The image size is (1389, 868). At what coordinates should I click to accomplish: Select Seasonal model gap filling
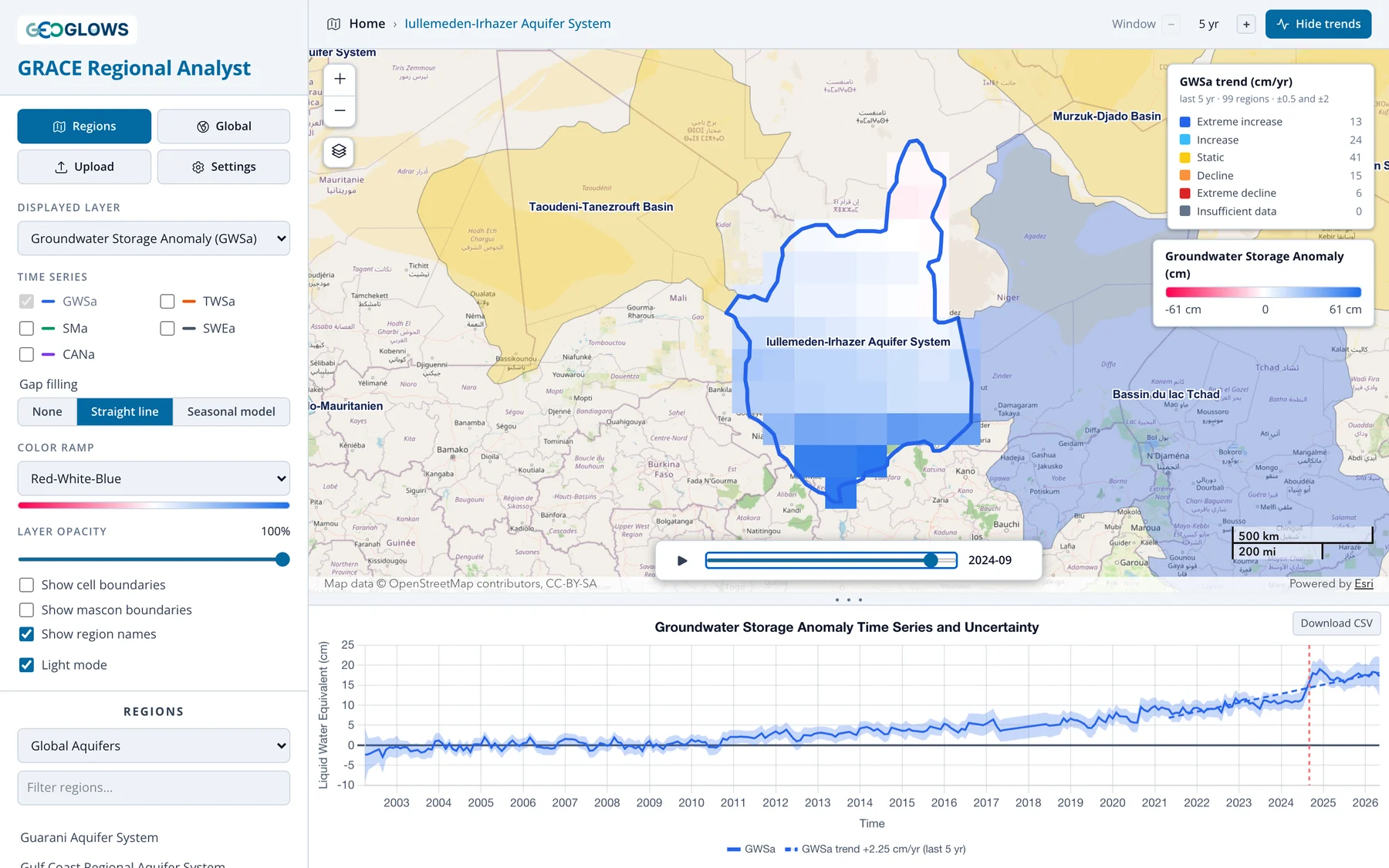231,411
